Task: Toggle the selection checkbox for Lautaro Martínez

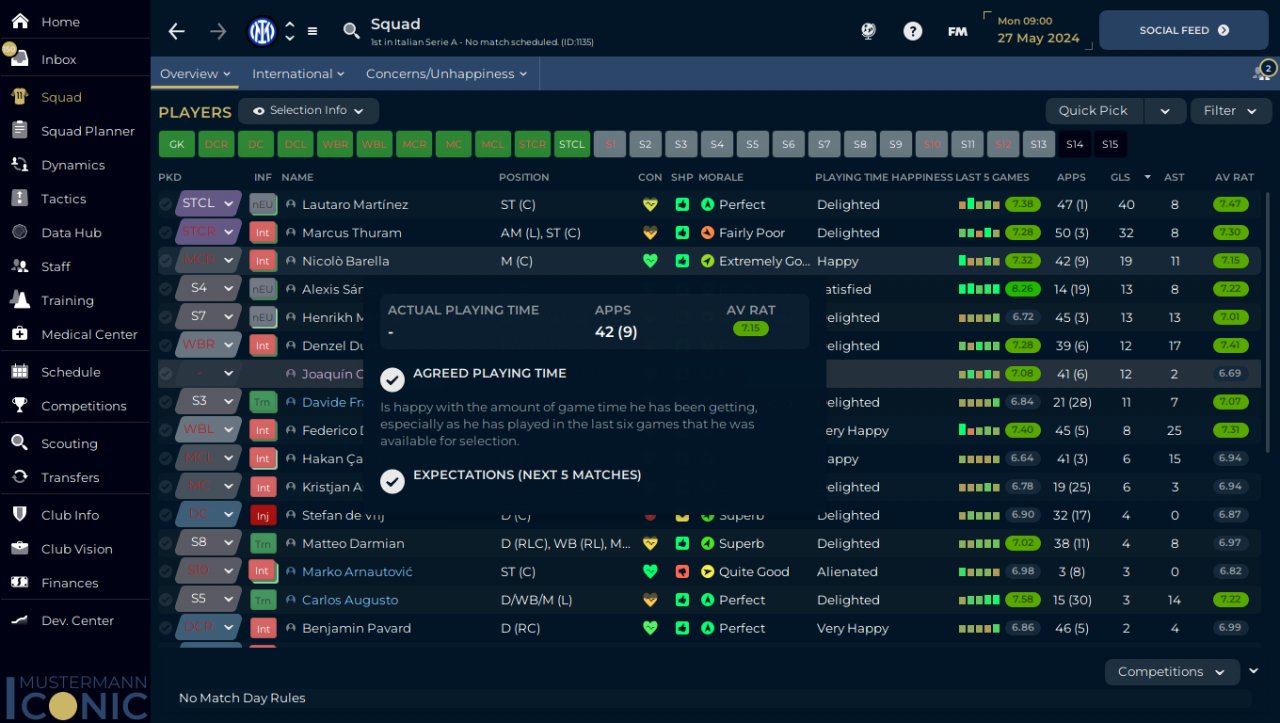Action: coord(166,204)
